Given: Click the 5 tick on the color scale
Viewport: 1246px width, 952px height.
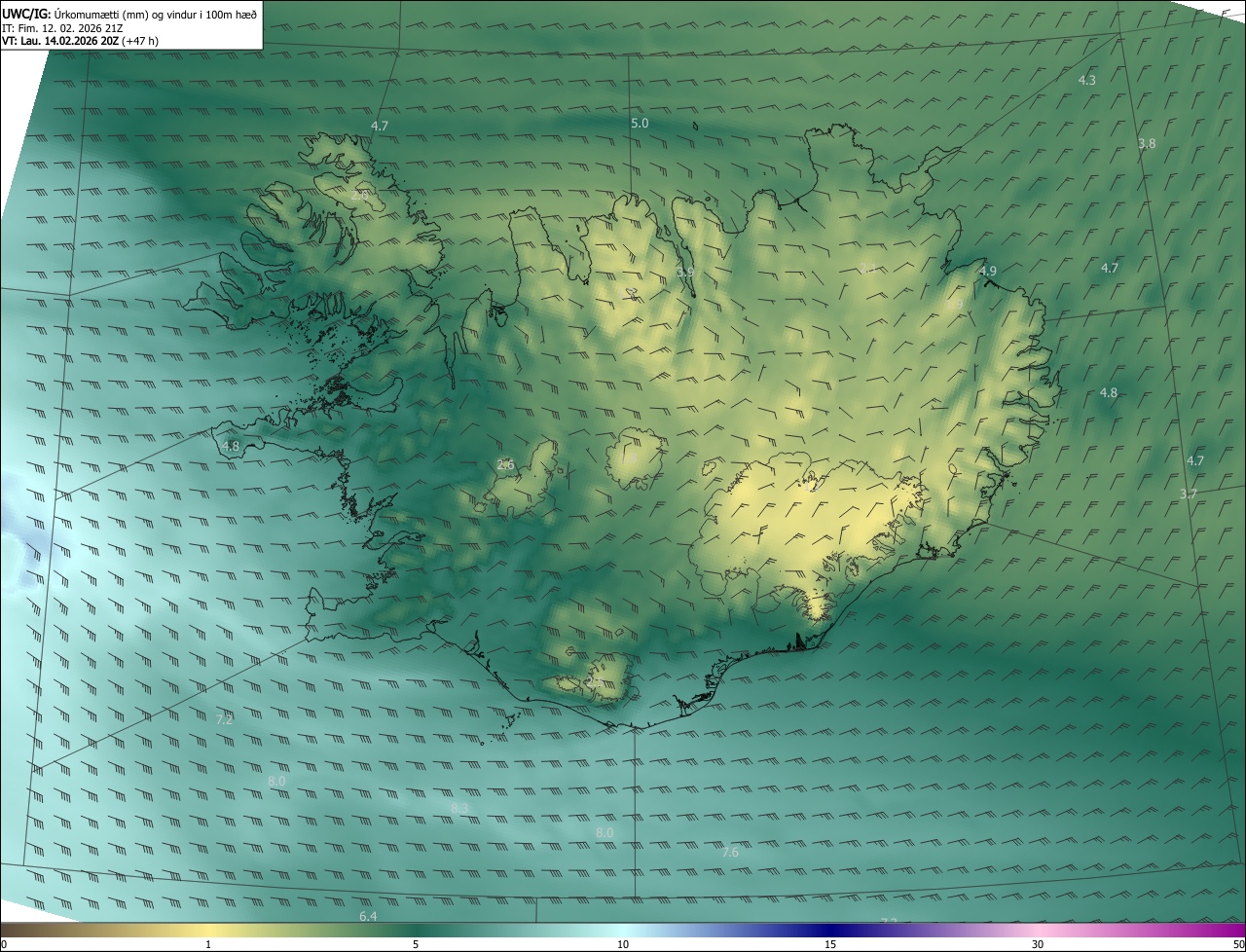Looking at the screenshot, I should (416, 944).
